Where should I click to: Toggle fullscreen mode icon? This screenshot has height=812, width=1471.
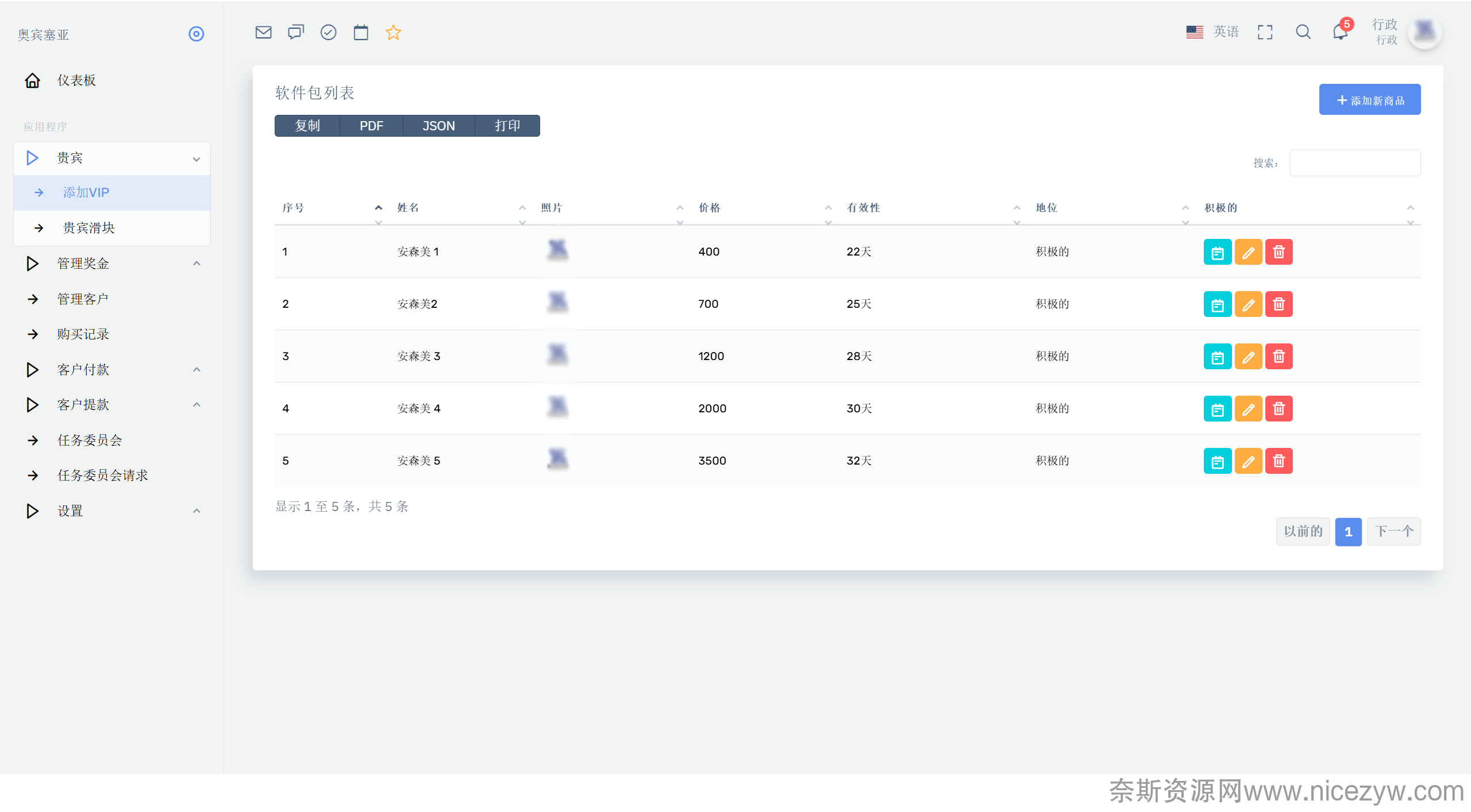tap(1265, 32)
